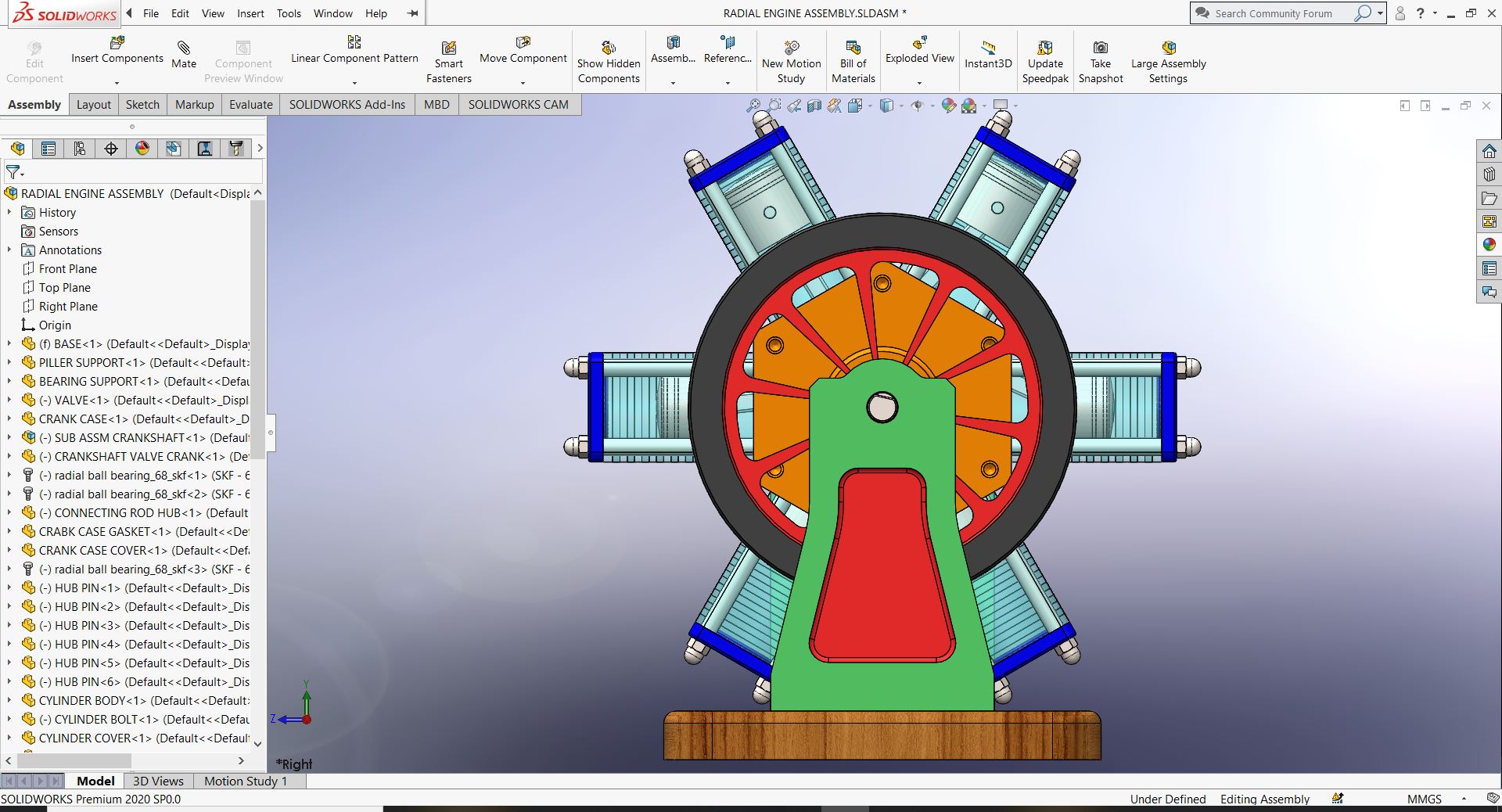This screenshot has height=812, width=1502.
Task: Open Move Component dropdown arrow
Action: point(523,82)
